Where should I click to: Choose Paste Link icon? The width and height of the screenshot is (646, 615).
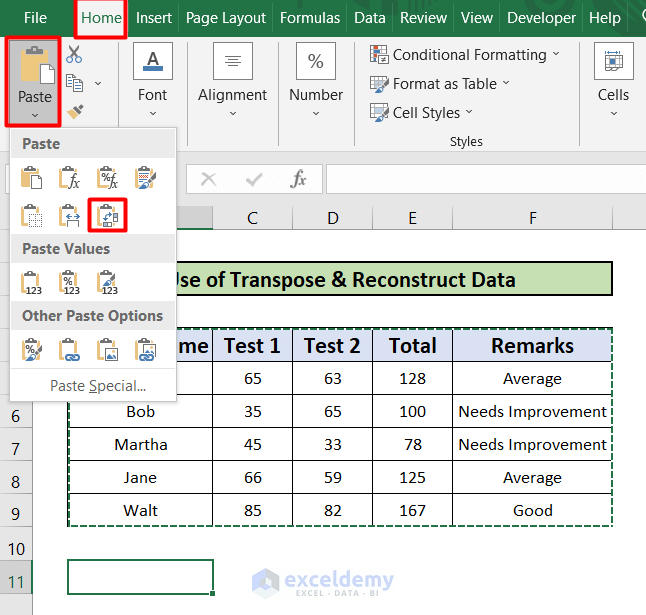coord(70,350)
